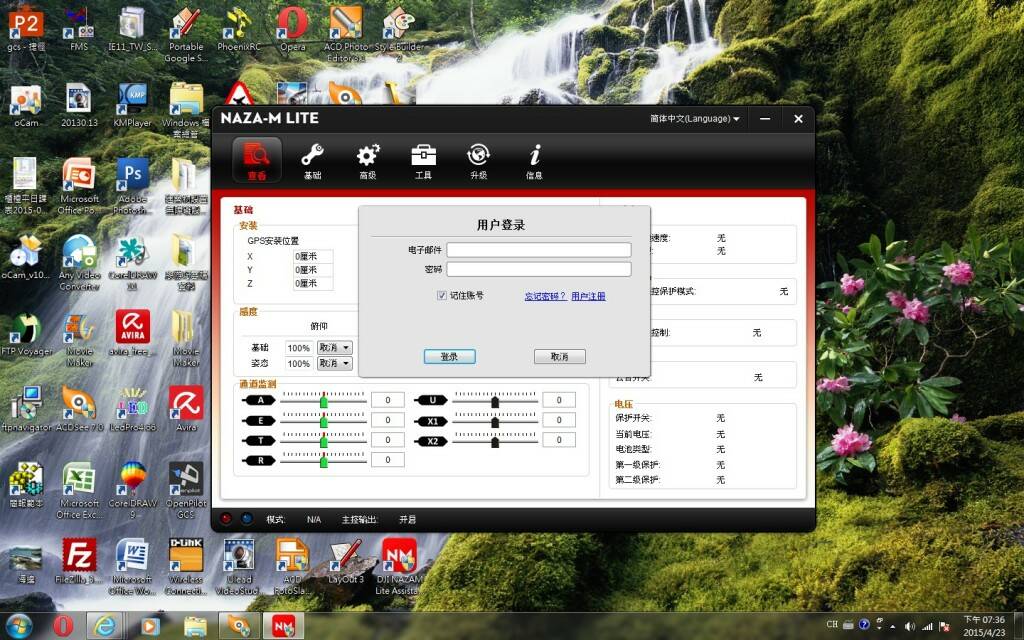
Task: Open the Microsoft Office Excel desktop icon
Action: 79,490
